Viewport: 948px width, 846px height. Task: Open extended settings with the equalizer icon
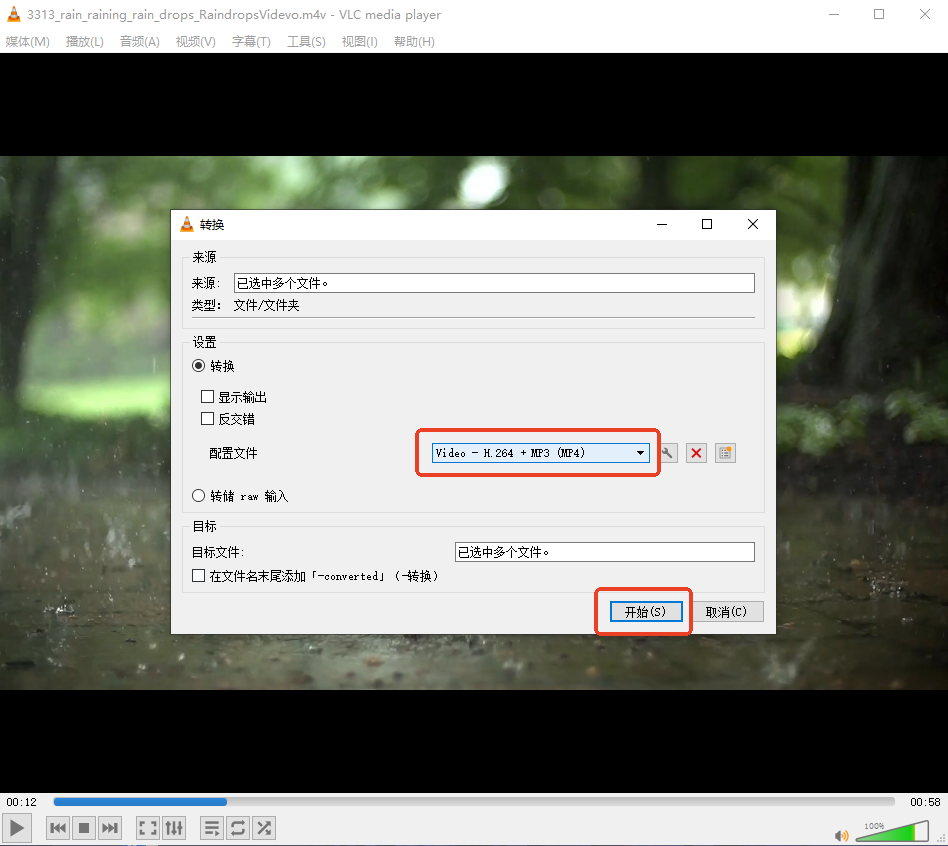point(173,827)
